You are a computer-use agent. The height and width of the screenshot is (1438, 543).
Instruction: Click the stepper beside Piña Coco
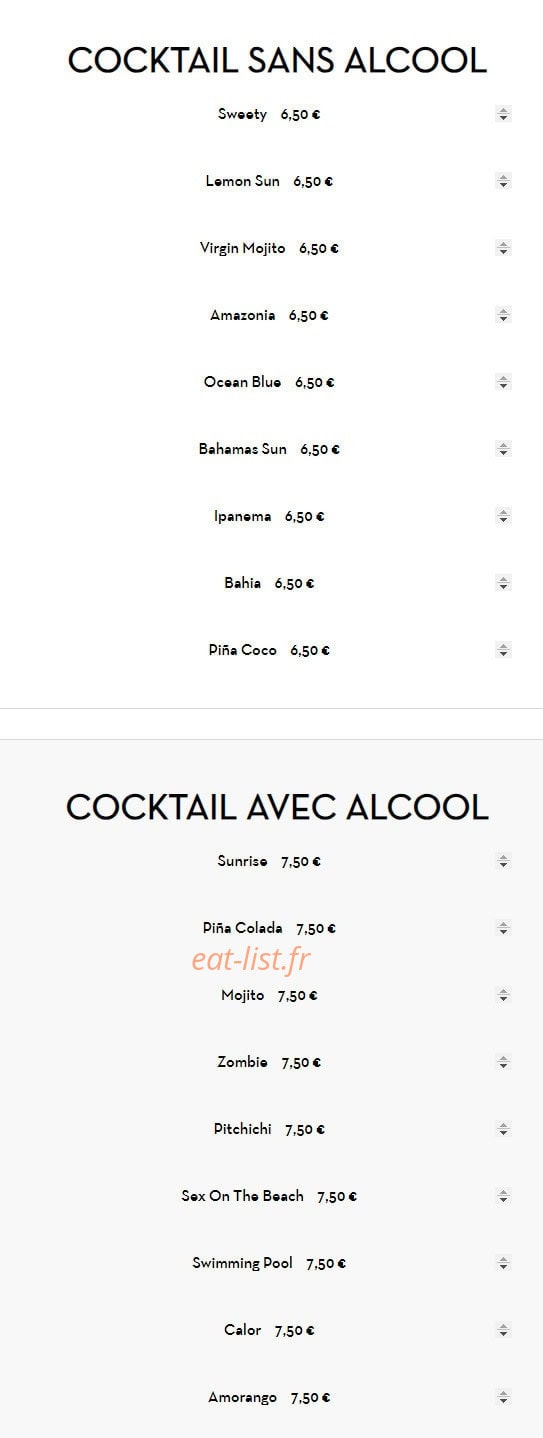point(503,650)
